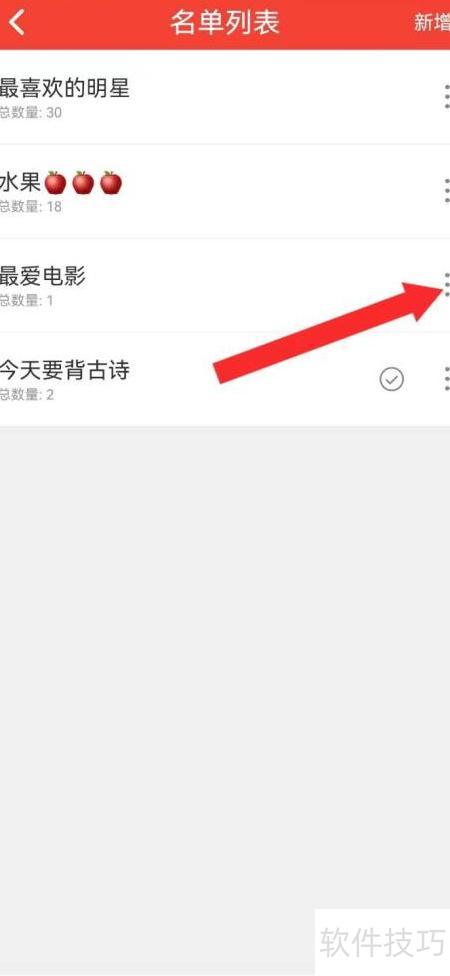The image size is (450, 976).
Task: Open more options for 最喜欢的明星
Action: [x=446, y=96]
